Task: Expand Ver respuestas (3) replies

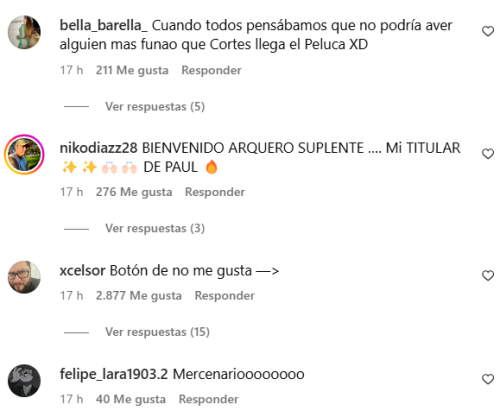Action: 155,228
